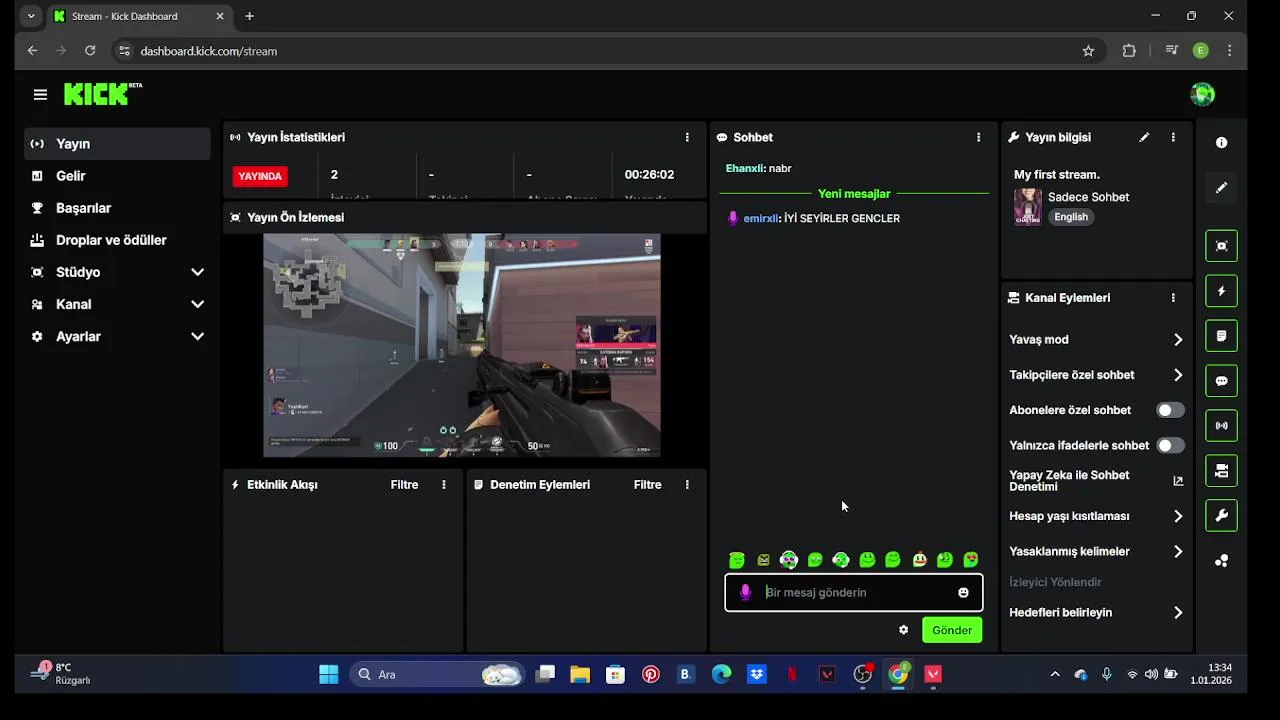Open Kanal Eylemleri three-dot menu

click(x=1173, y=298)
